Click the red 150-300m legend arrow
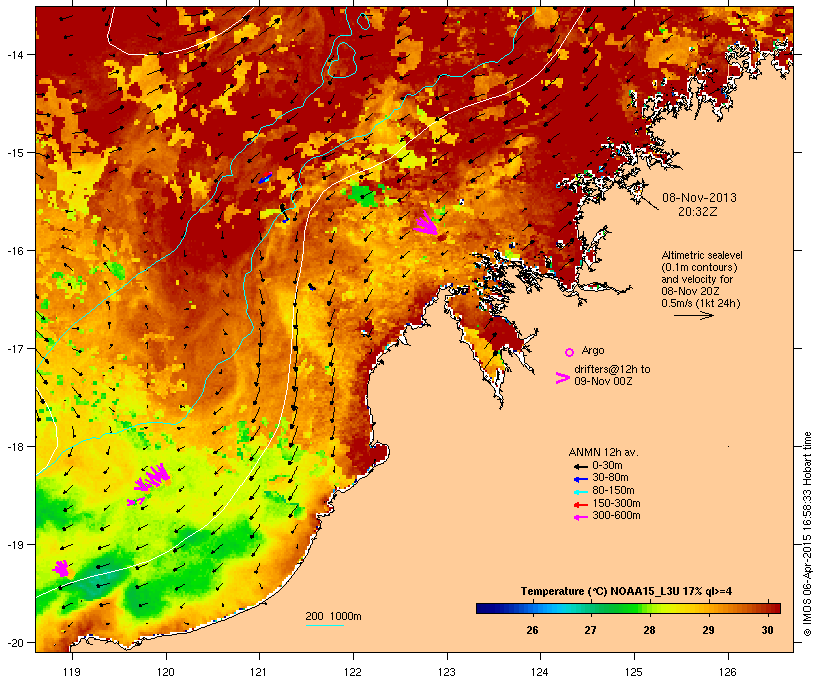Screen dimensions: 820x680 click(x=580, y=505)
